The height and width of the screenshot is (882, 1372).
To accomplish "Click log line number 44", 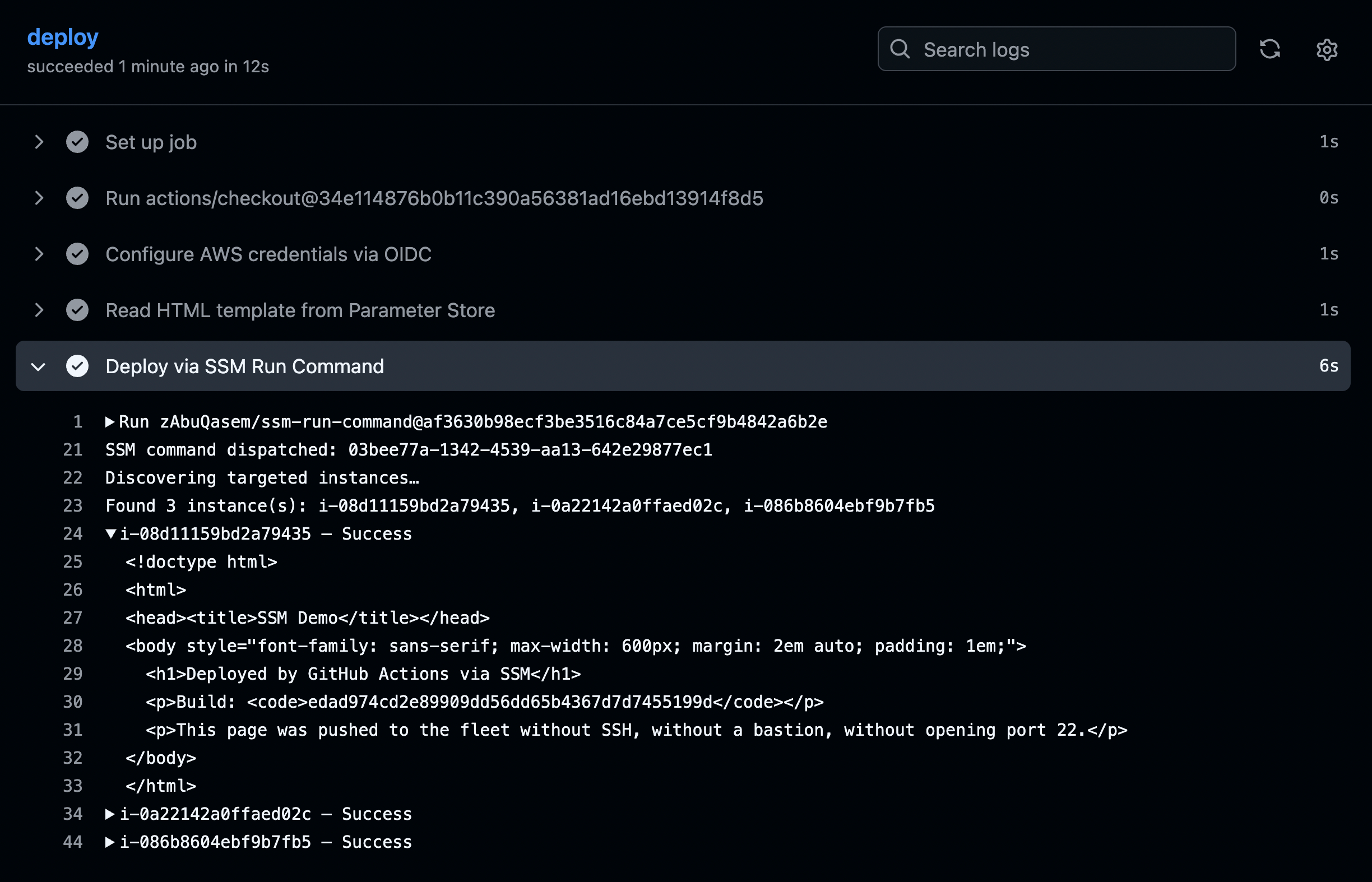I will coord(73,843).
